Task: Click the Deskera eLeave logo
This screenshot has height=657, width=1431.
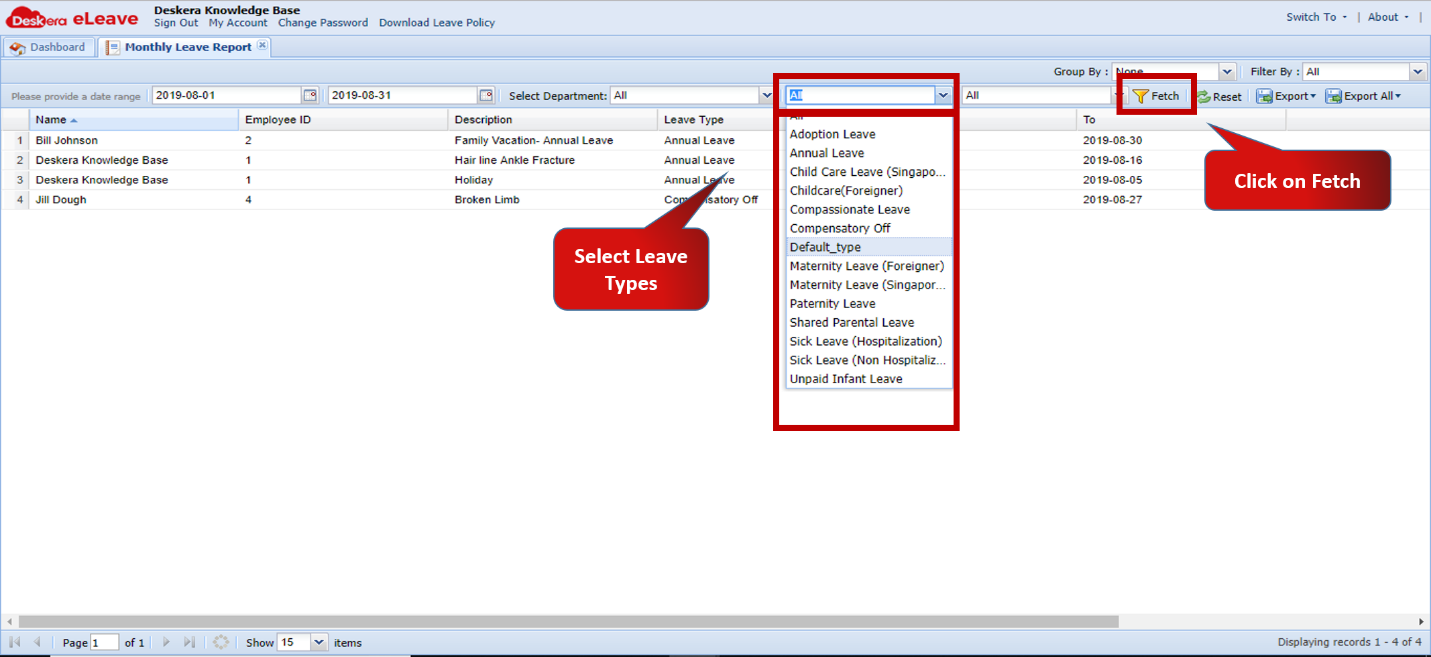Action: click(72, 17)
